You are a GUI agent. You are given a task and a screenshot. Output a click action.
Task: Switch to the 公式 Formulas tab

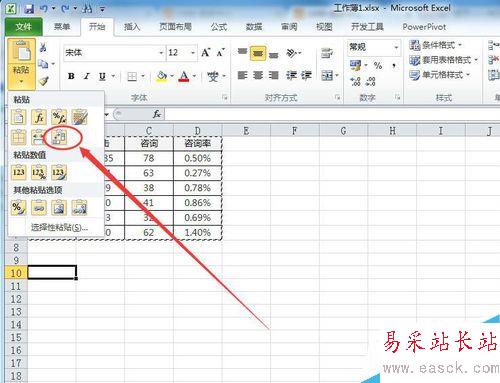[x=219, y=27]
